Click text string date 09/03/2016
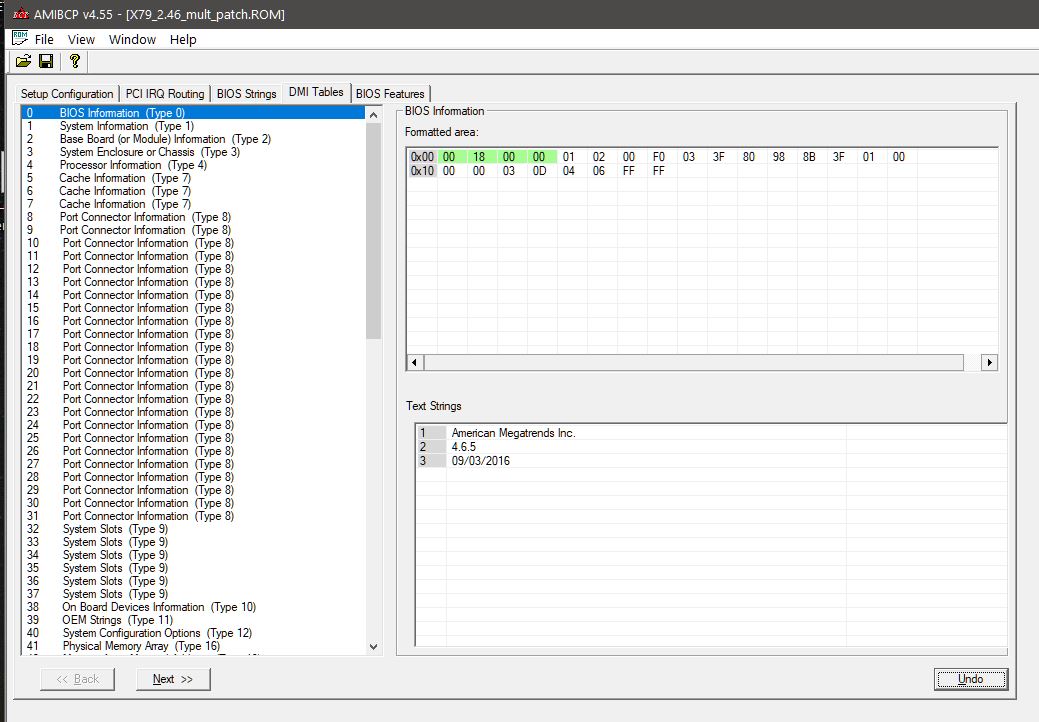Image resolution: width=1039 pixels, height=722 pixels. (481, 461)
